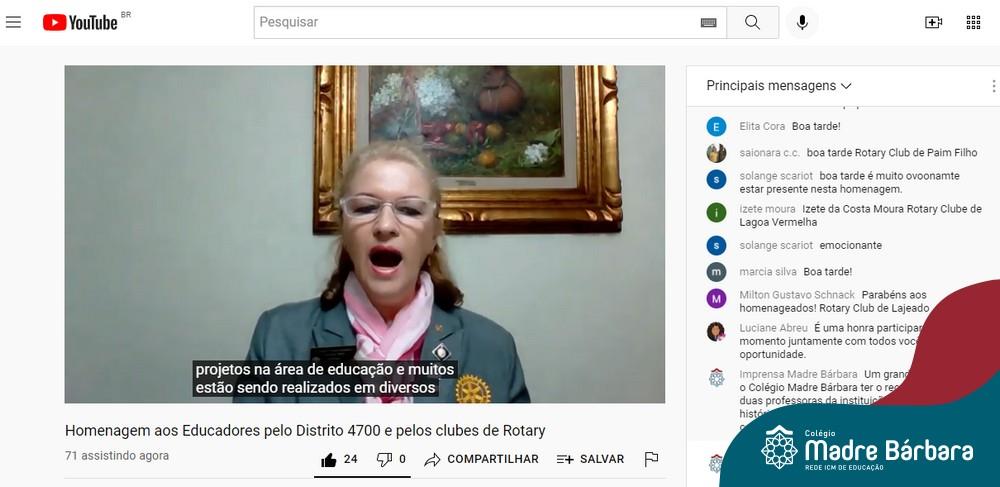This screenshot has width=1000, height=487.
Task: Click Imprensa Madre Bárbara username
Action: click(798, 374)
